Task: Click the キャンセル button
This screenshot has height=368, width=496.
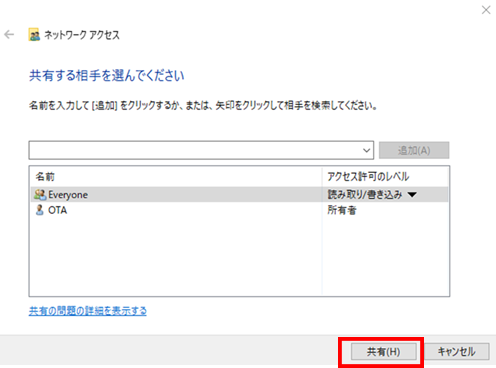Action: point(456,352)
